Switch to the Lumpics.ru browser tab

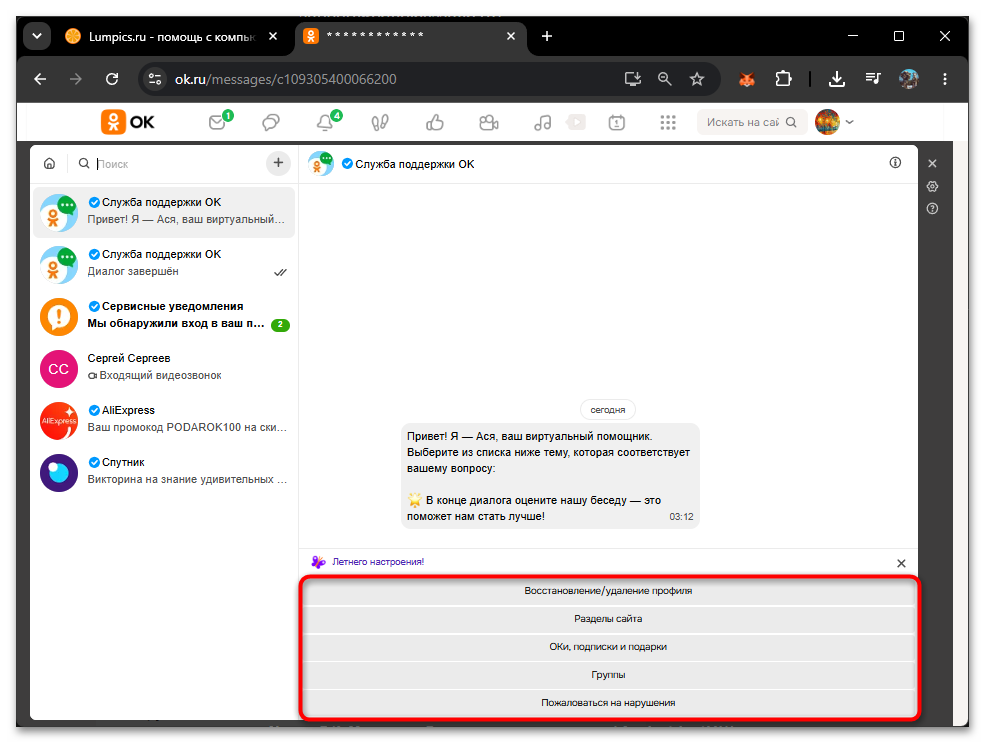[x=171, y=36]
